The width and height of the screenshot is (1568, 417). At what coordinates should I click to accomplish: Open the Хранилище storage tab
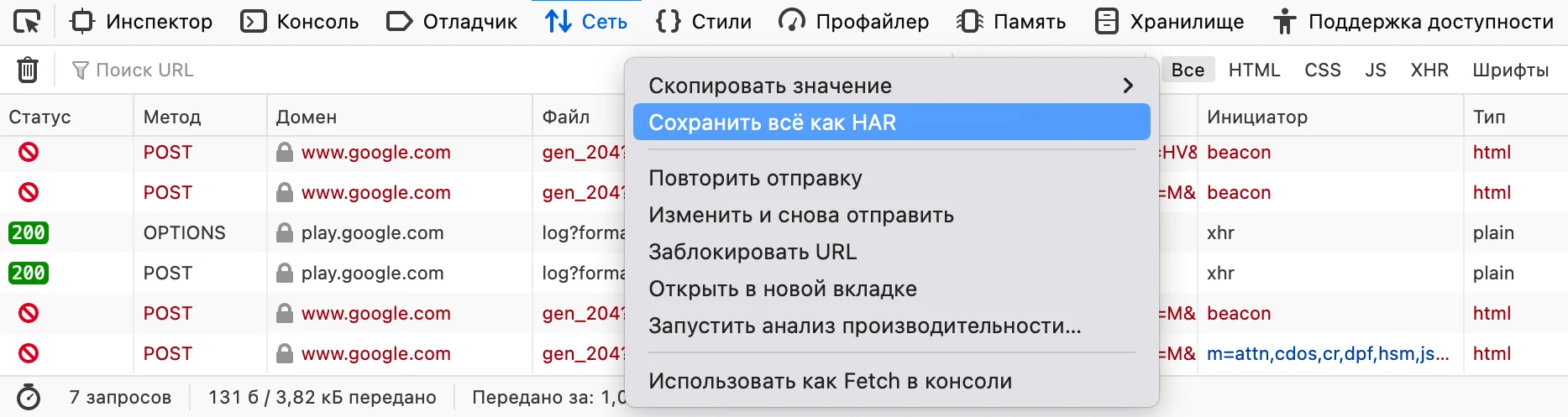[1169, 22]
